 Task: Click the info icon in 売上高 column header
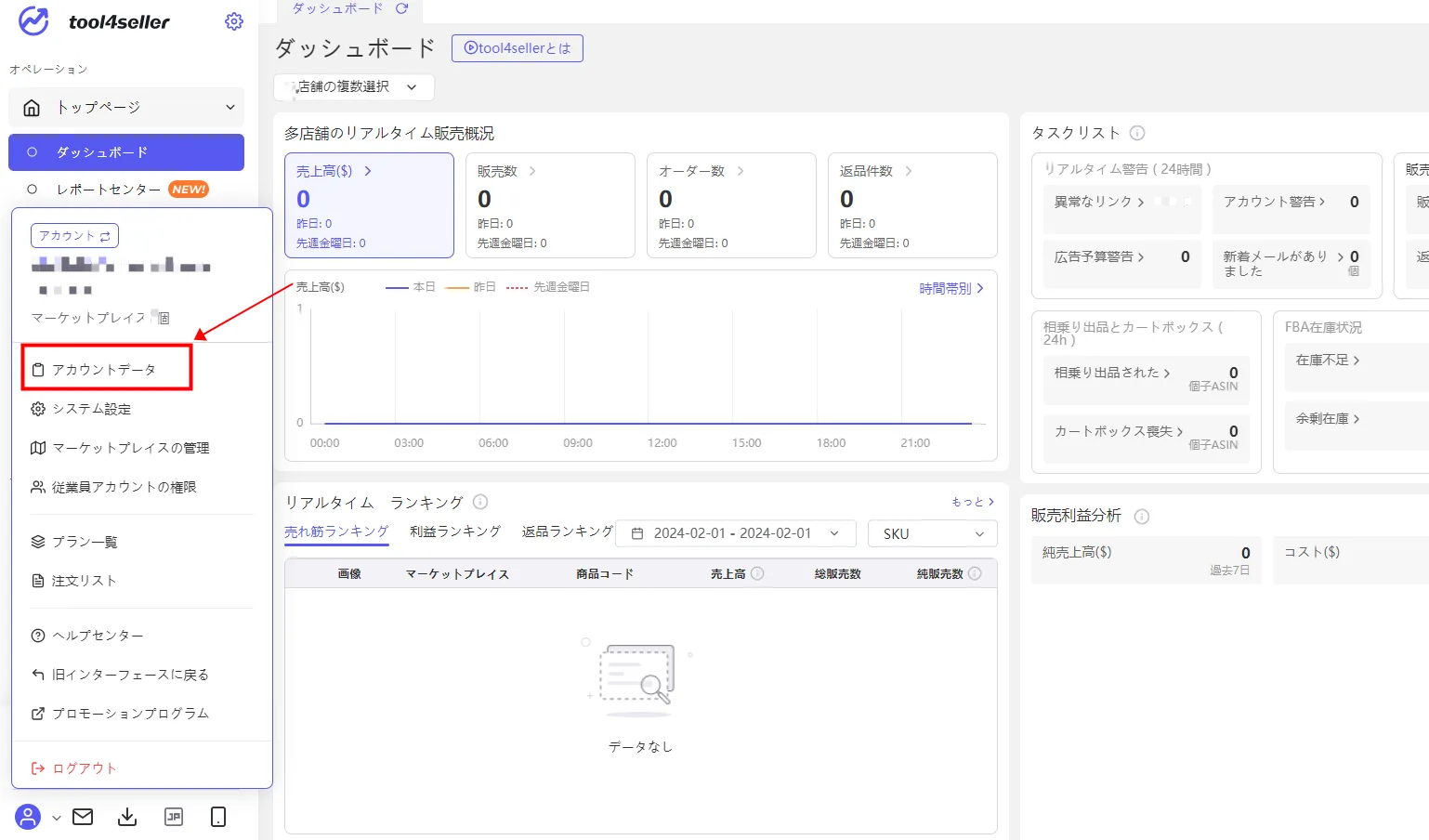click(x=757, y=573)
